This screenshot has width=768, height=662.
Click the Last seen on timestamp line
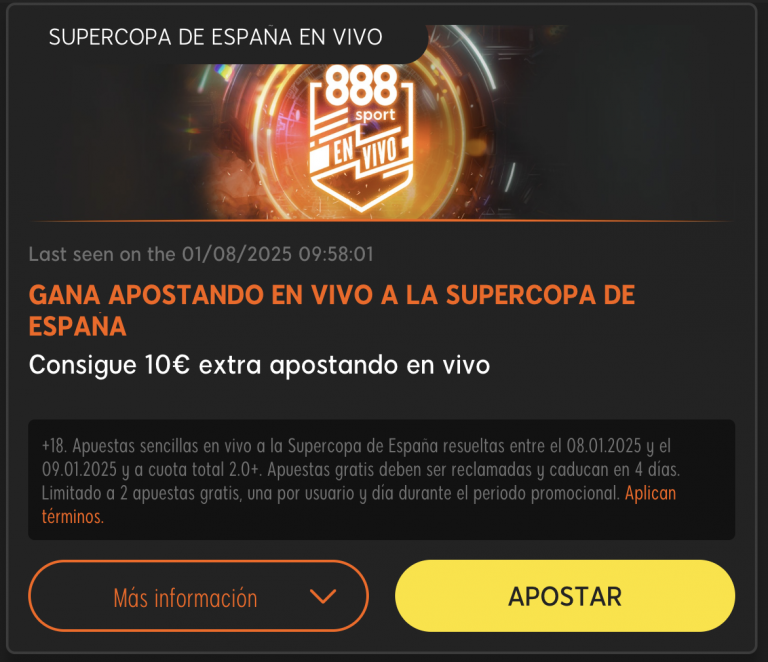click(201, 255)
